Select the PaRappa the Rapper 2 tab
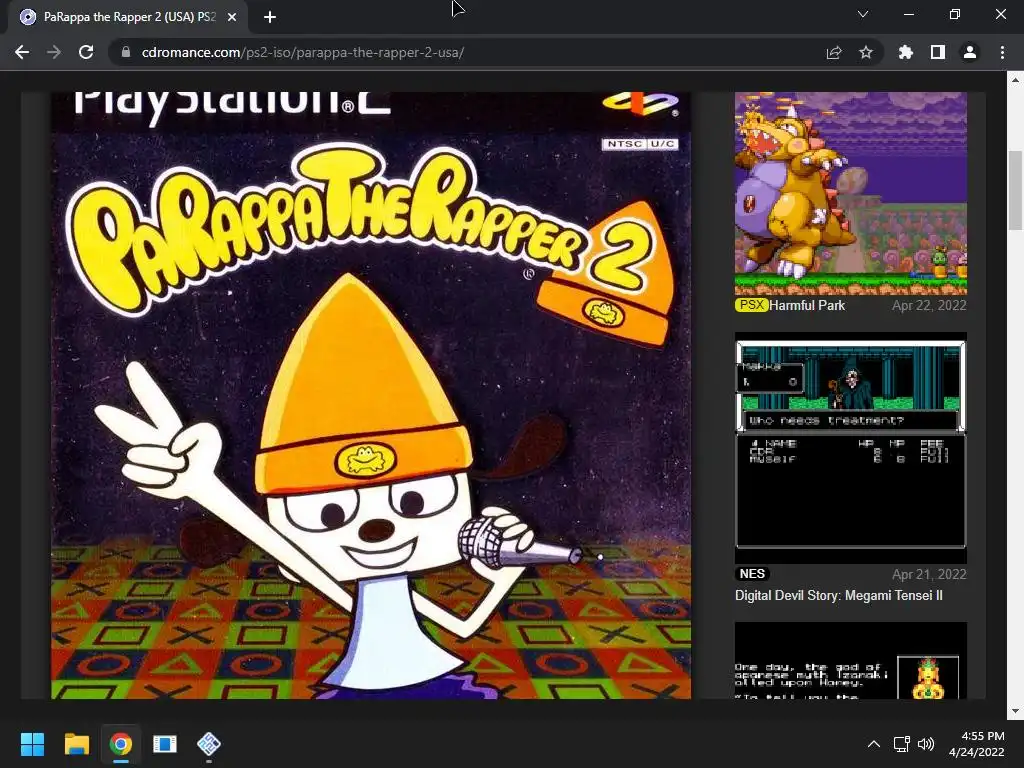1024x768 pixels. click(x=128, y=17)
